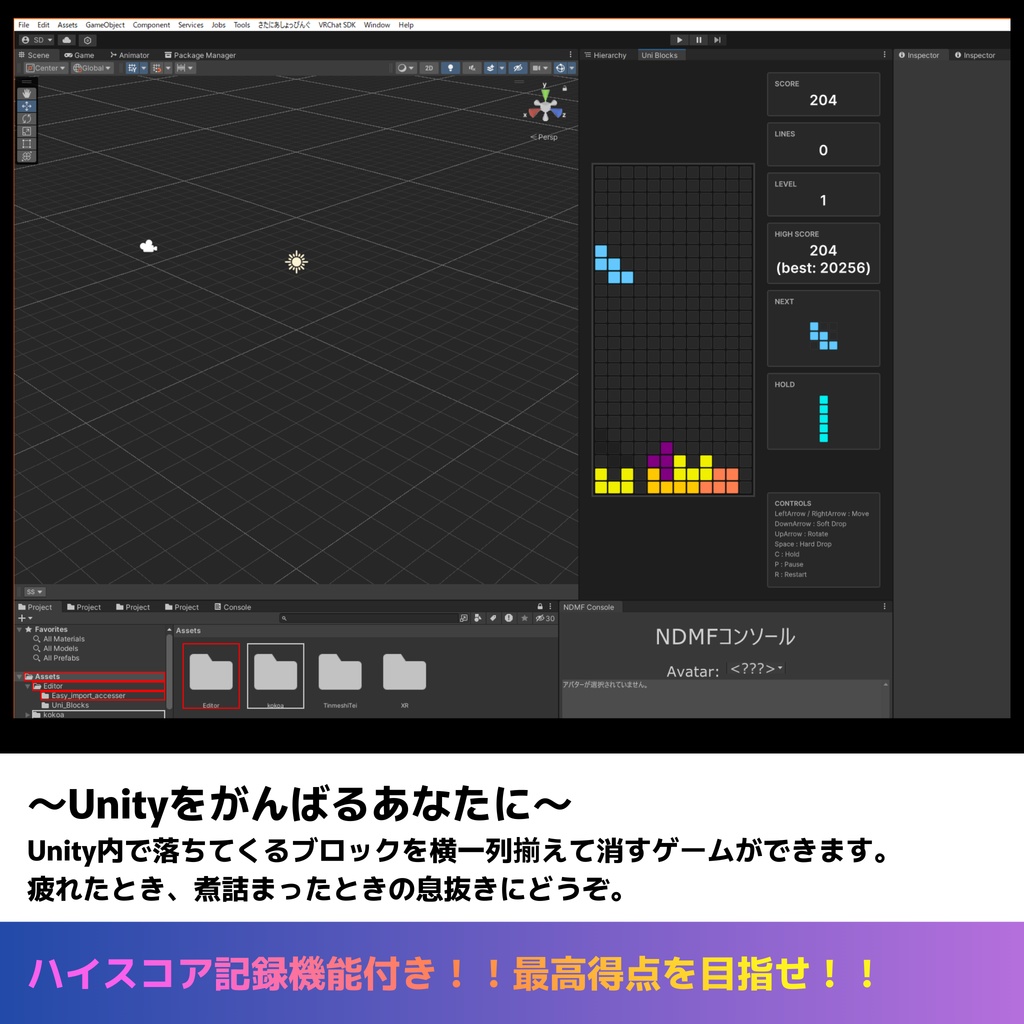Image resolution: width=1024 pixels, height=1024 pixels.
Task: Select the Rect tool in the left toolbar
Action: [x=27, y=142]
